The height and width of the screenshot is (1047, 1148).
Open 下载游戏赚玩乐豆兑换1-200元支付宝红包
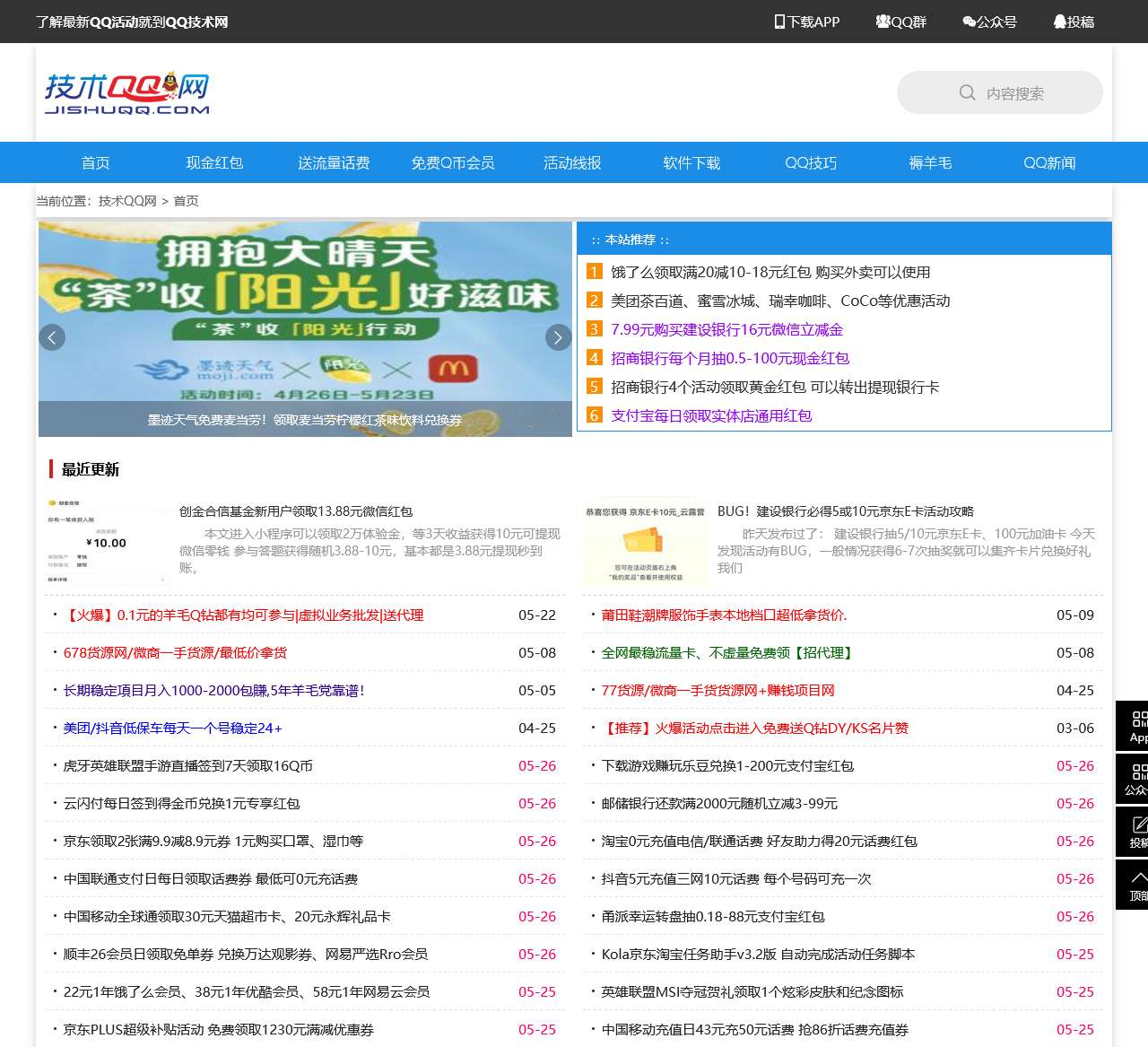(727, 766)
